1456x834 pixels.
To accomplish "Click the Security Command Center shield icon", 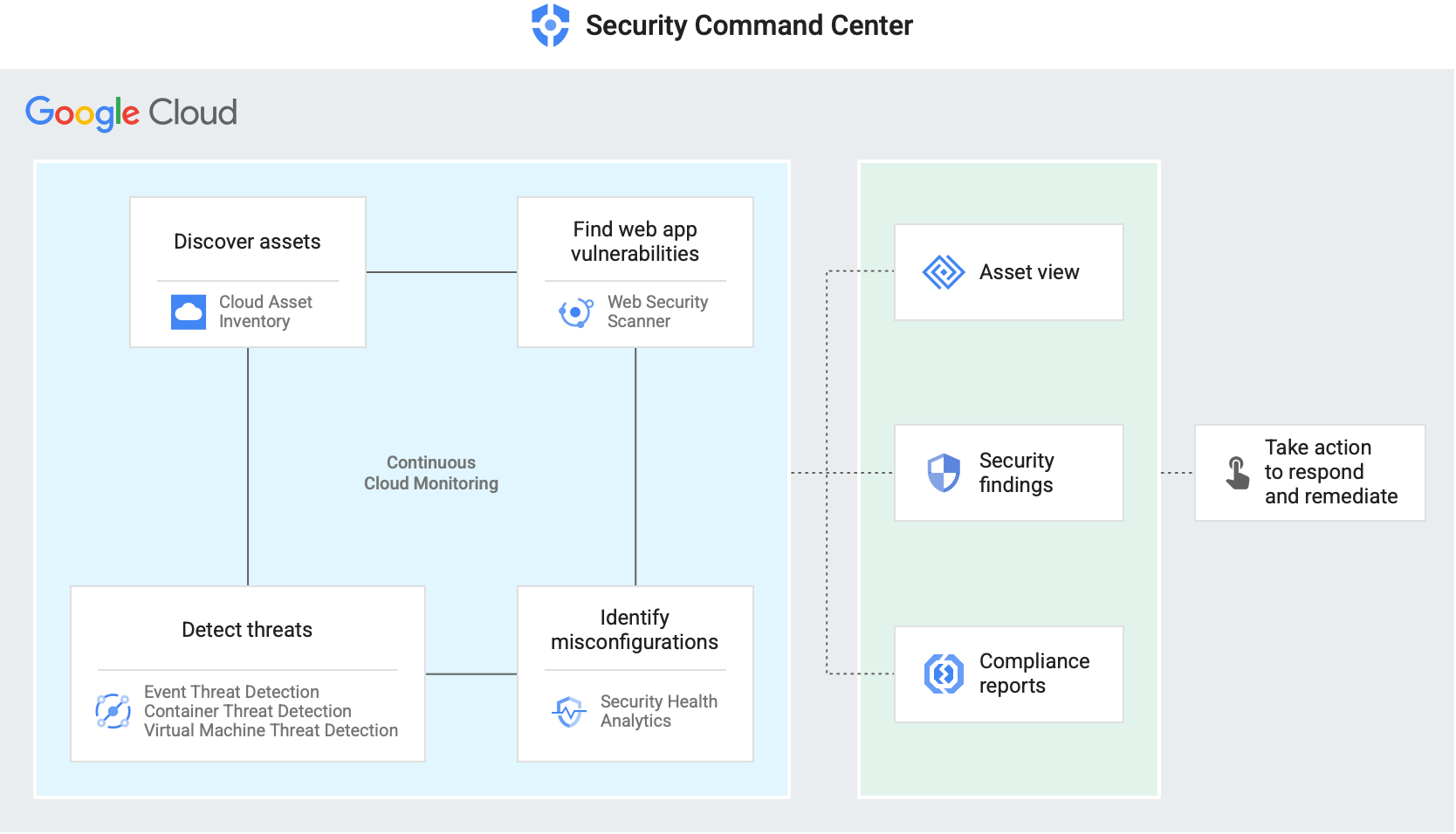I will click(x=551, y=25).
